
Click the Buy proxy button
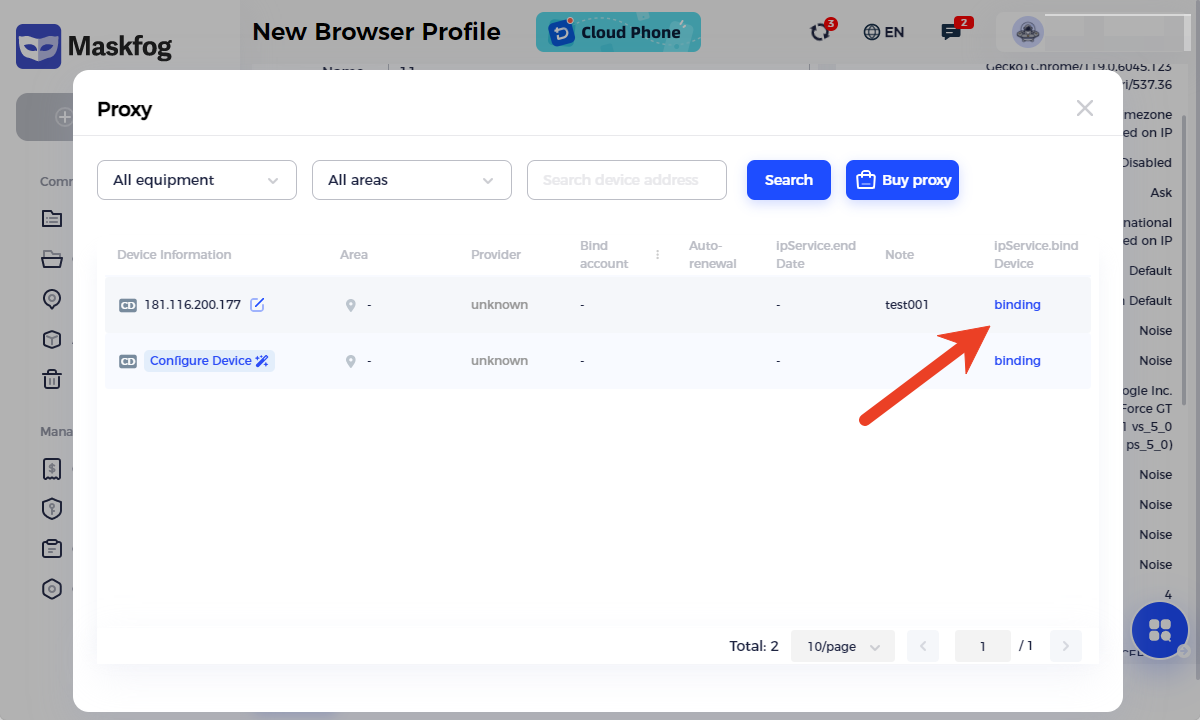pyautogui.click(x=902, y=180)
